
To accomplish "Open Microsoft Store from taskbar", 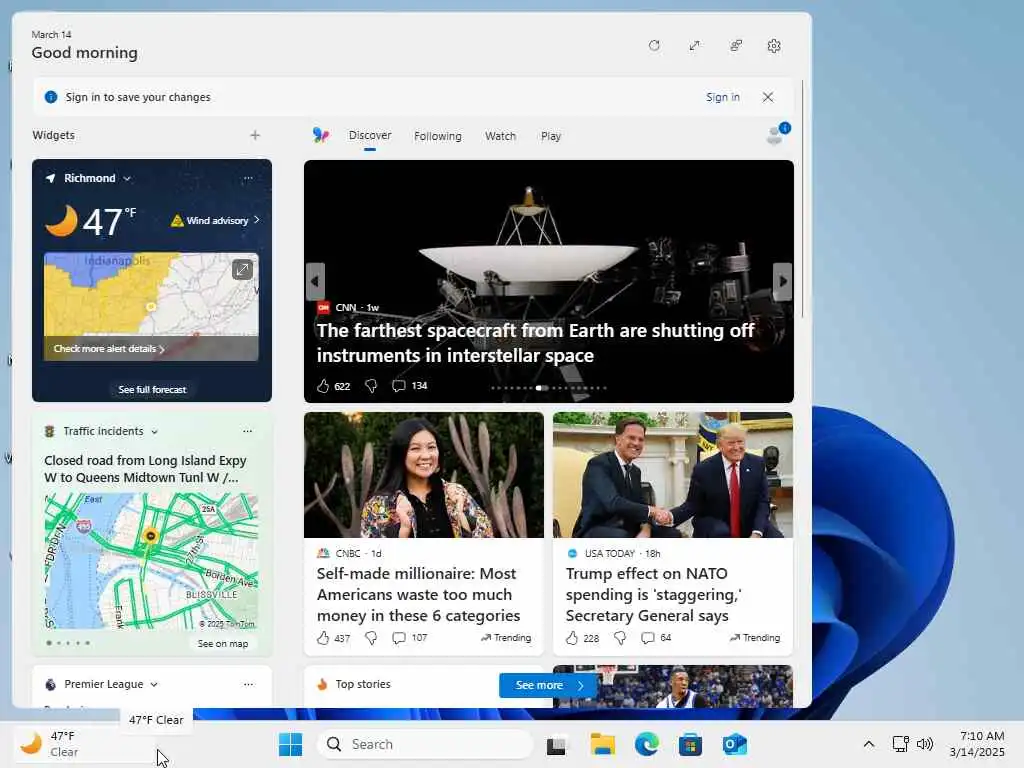I will pos(690,744).
